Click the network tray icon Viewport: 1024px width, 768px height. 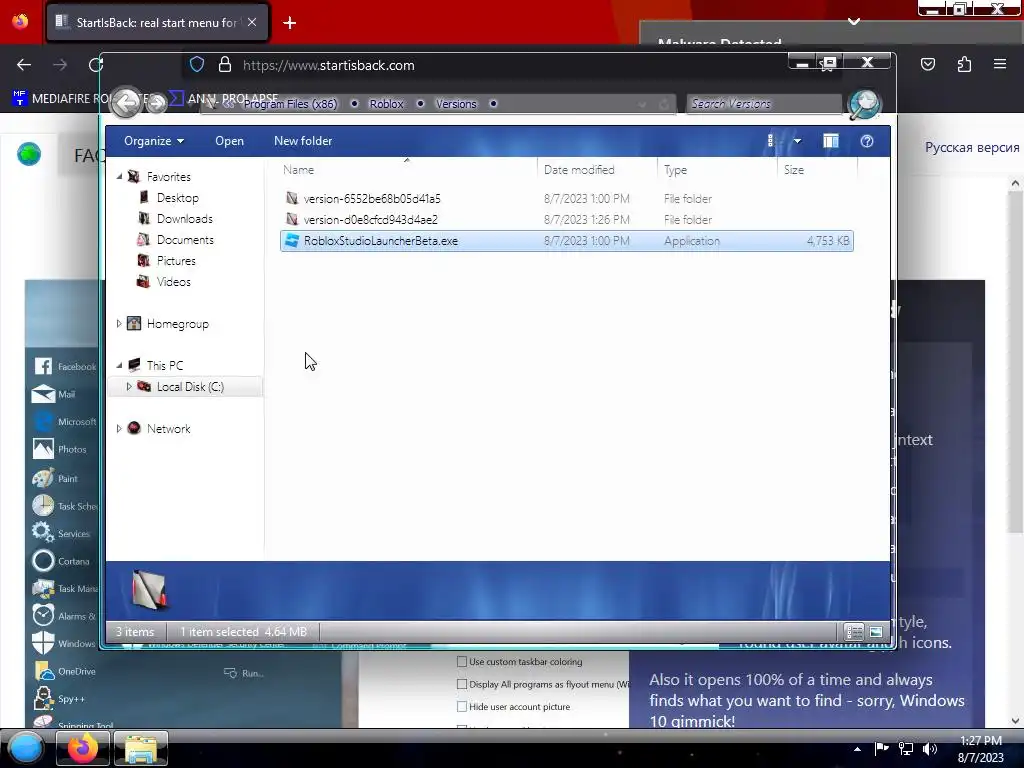click(906, 749)
